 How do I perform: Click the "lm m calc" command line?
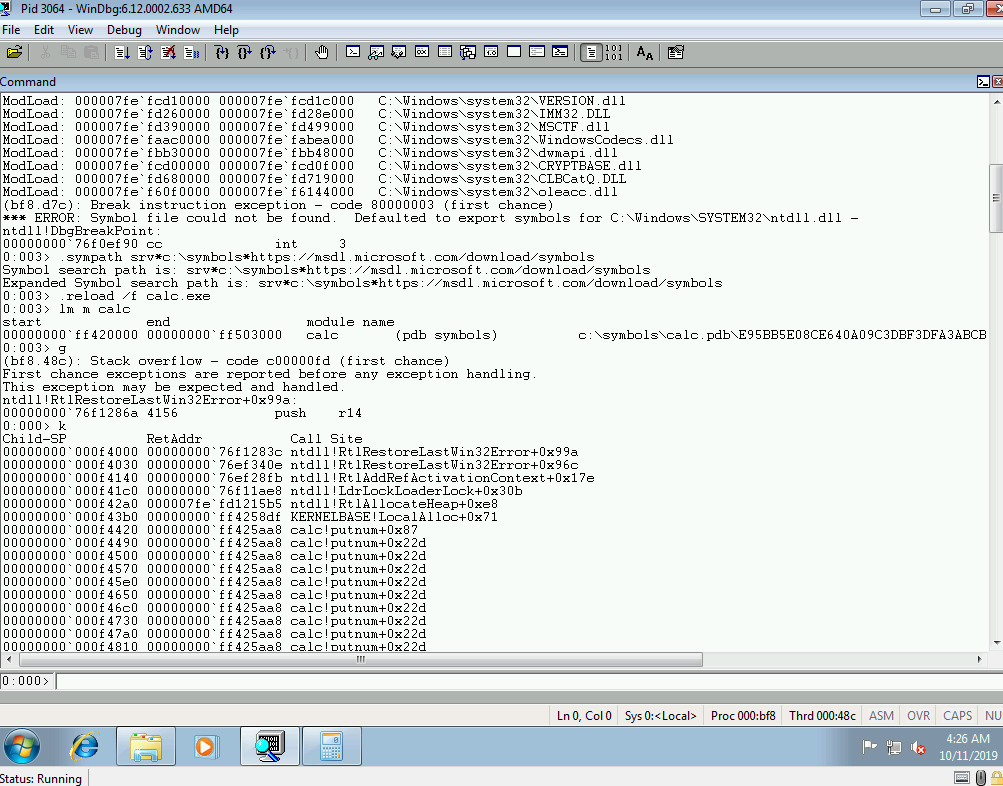pos(67,309)
